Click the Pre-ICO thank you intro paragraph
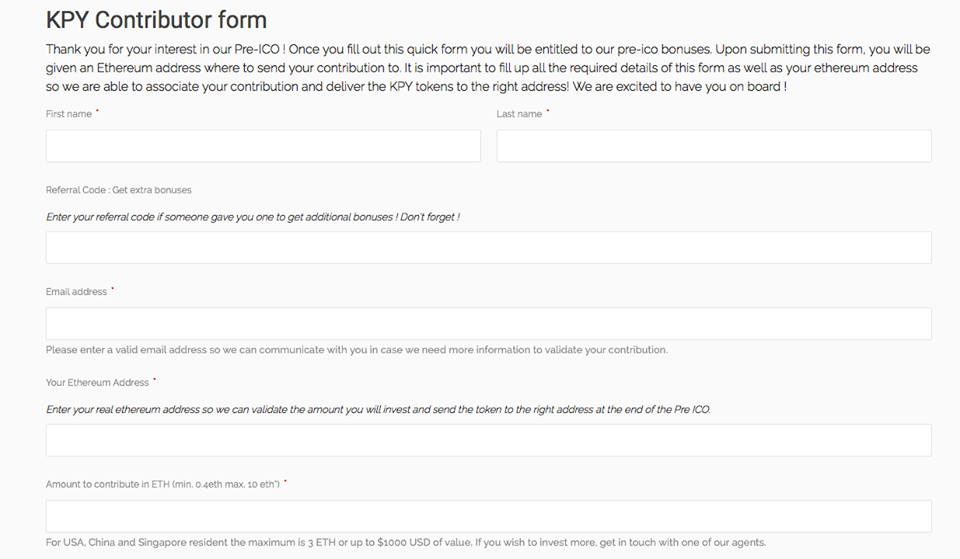This screenshot has width=960, height=559. click(488, 68)
